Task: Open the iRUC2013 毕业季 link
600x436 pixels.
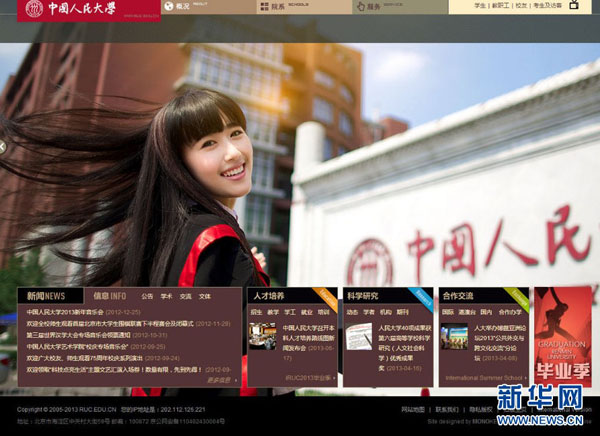Action: pyautogui.click(x=310, y=378)
